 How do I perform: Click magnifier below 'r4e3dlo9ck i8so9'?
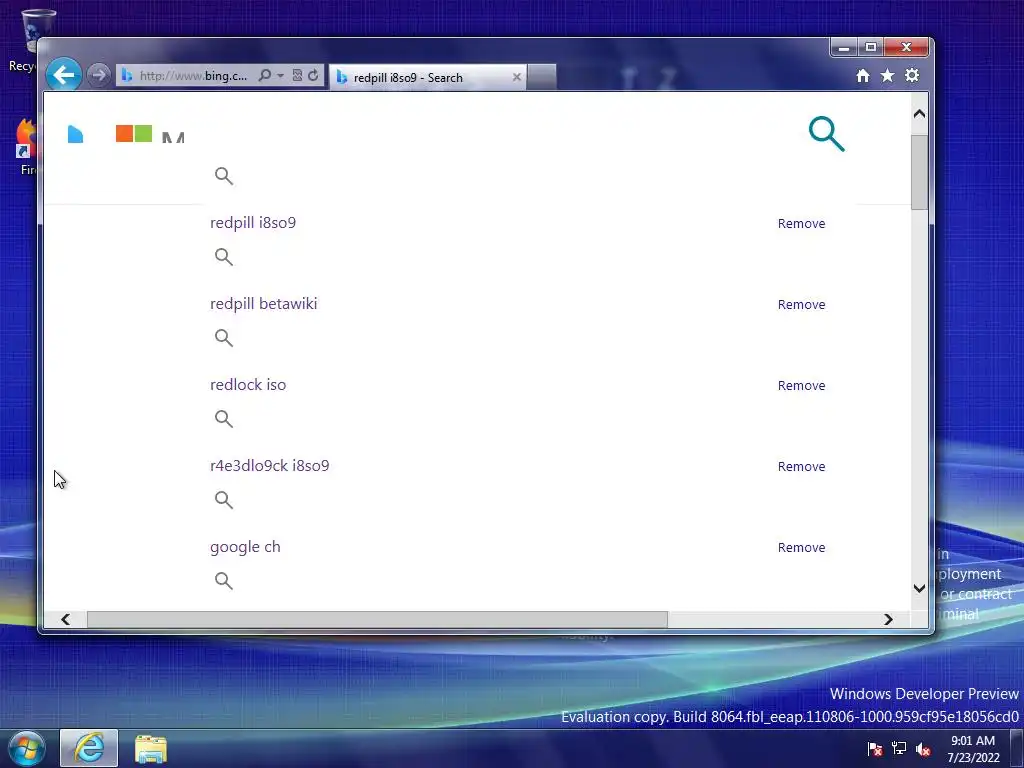coord(224,500)
